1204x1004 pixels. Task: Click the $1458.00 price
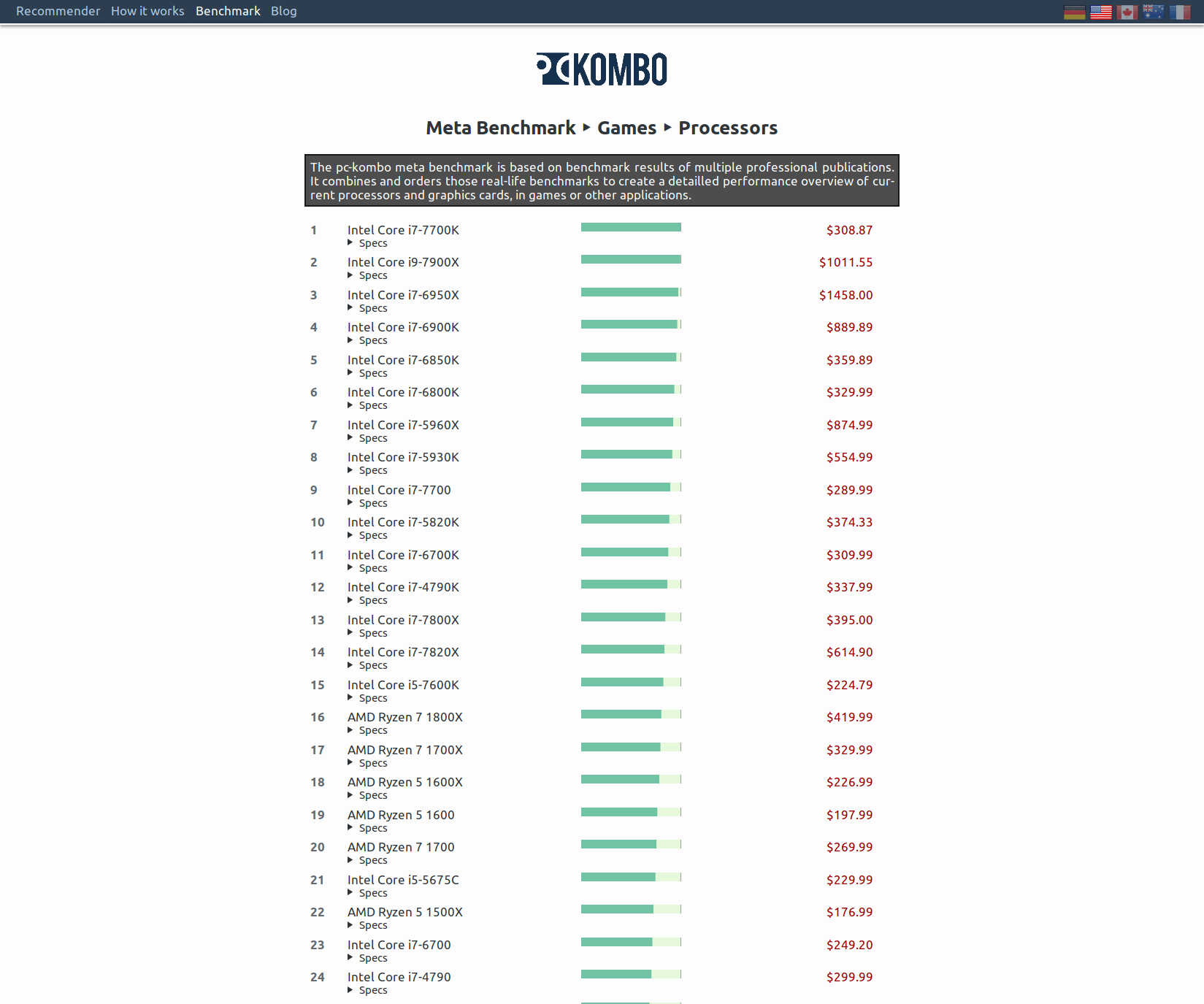[846, 295]
